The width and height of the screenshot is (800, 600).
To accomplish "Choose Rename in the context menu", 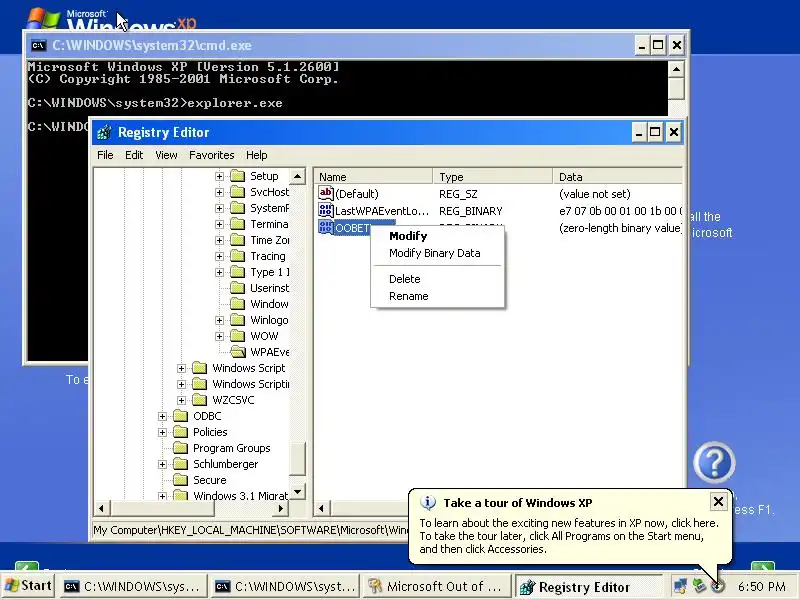I will coord(408,296).
